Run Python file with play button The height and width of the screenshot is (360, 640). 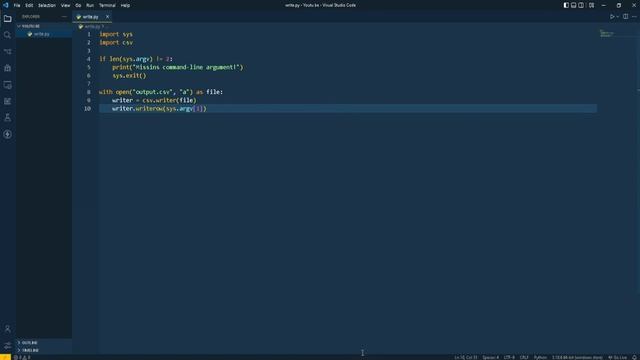point(612,17)
